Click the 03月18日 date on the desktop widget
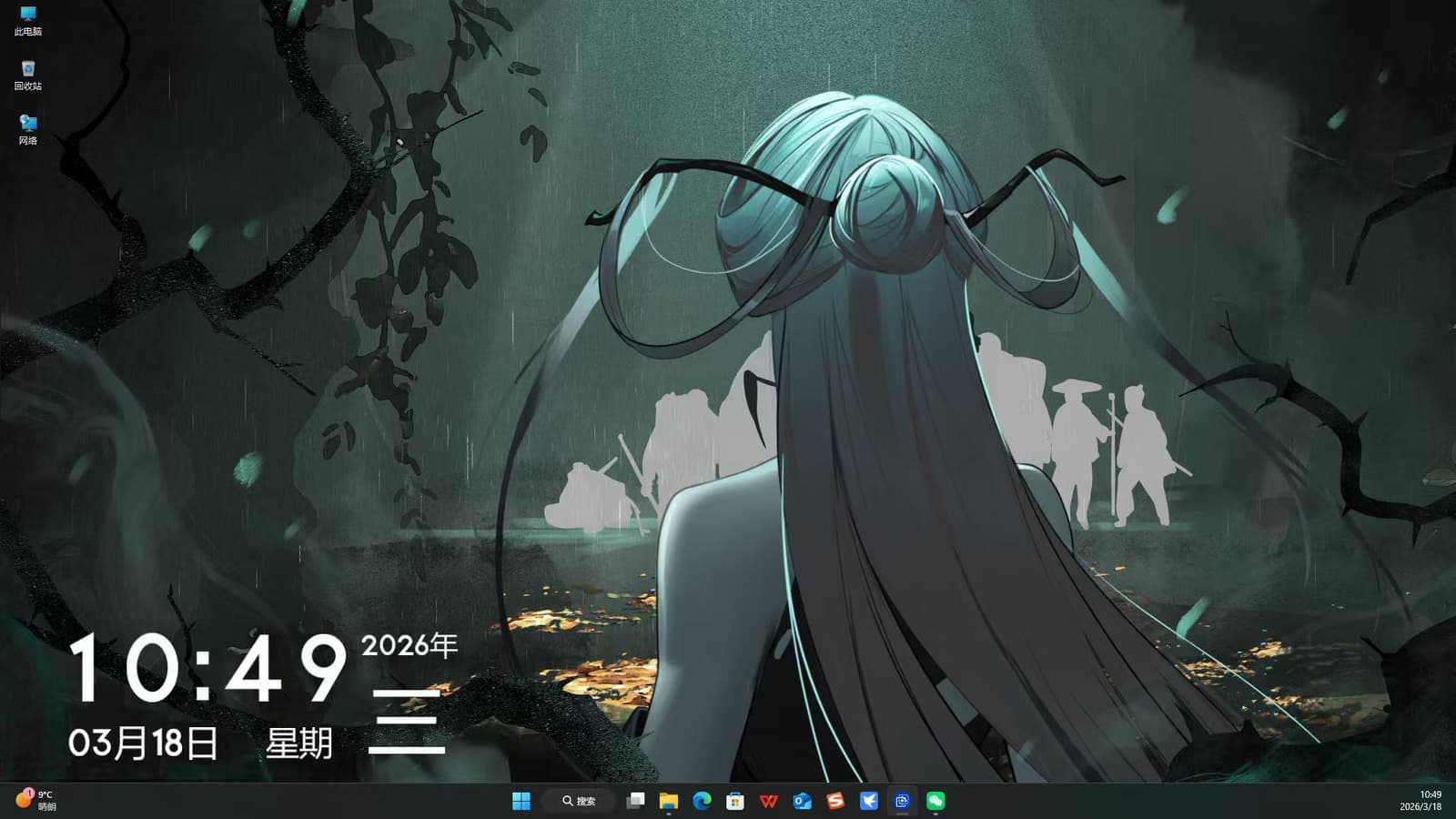Image resolution: width=1456 pixels, height=819 pixels. (x=143, y=743)
